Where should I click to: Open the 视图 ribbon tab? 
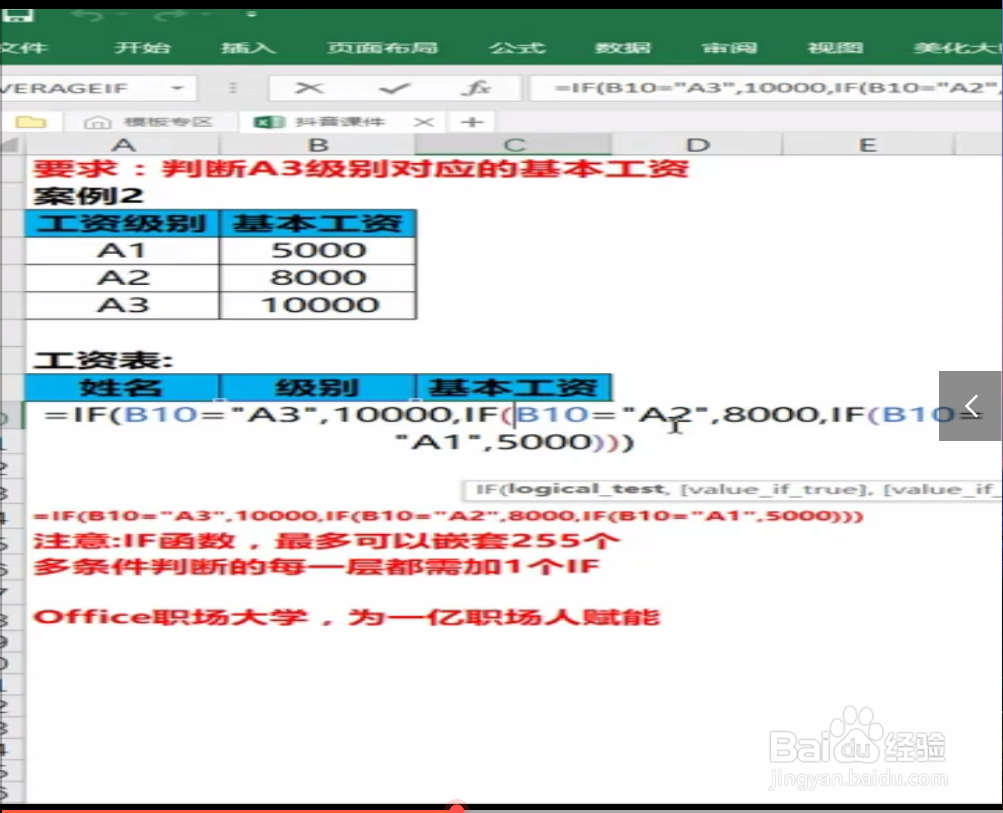[835, 47]
